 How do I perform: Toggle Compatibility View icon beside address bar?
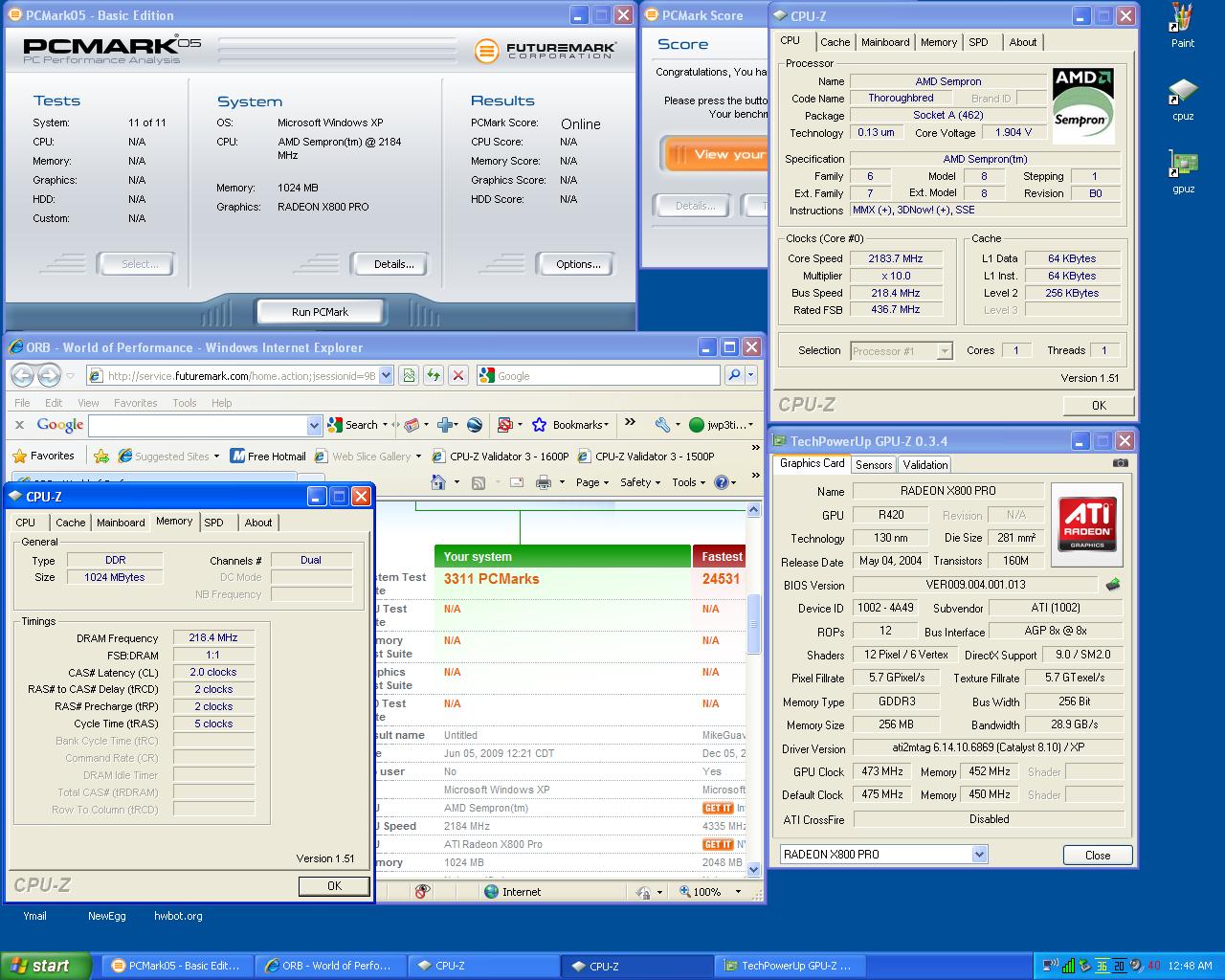click(x=409, y=375)
